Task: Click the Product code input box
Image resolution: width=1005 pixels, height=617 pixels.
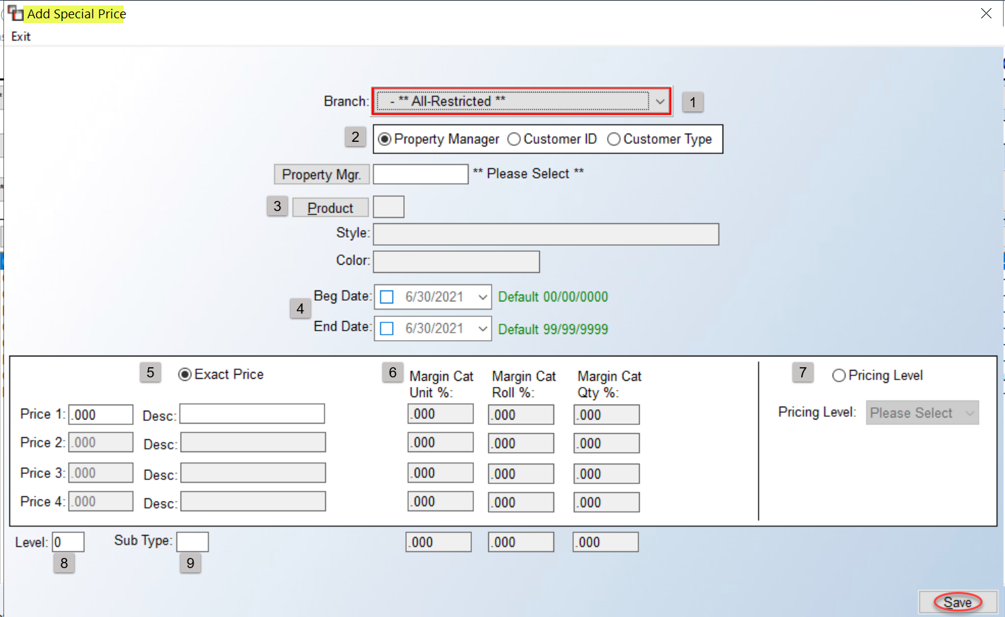Action: click(x=388, y=207)
